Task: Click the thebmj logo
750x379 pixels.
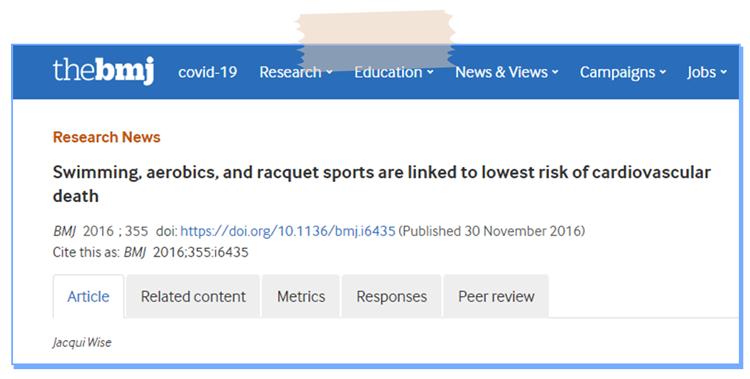Action: 104,71
